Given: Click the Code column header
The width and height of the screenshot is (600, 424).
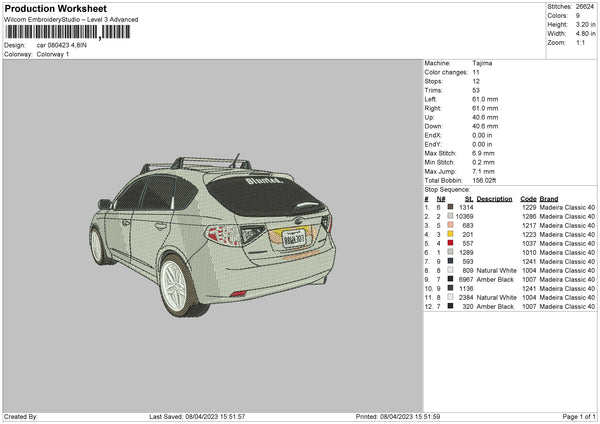Looking at the screenshot, I should [x=529, y=198].
